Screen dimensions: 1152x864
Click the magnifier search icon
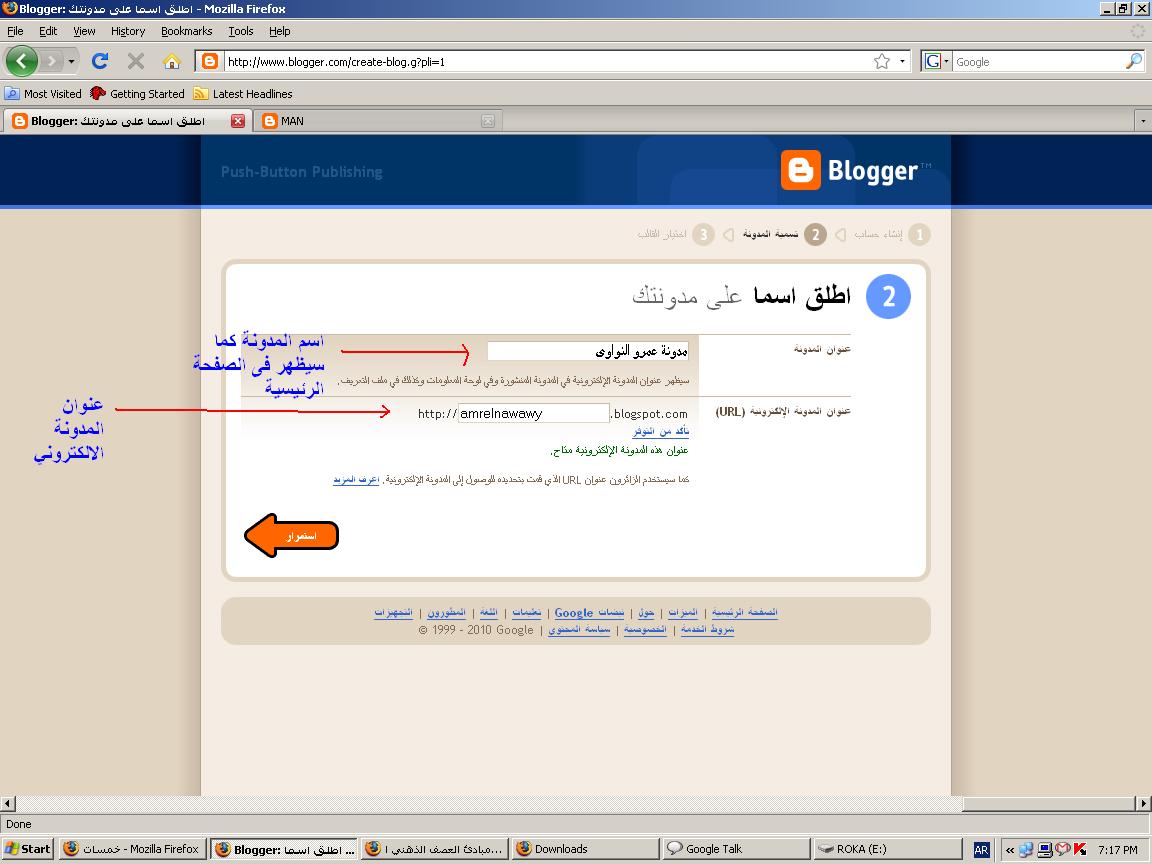point(1134,61)
